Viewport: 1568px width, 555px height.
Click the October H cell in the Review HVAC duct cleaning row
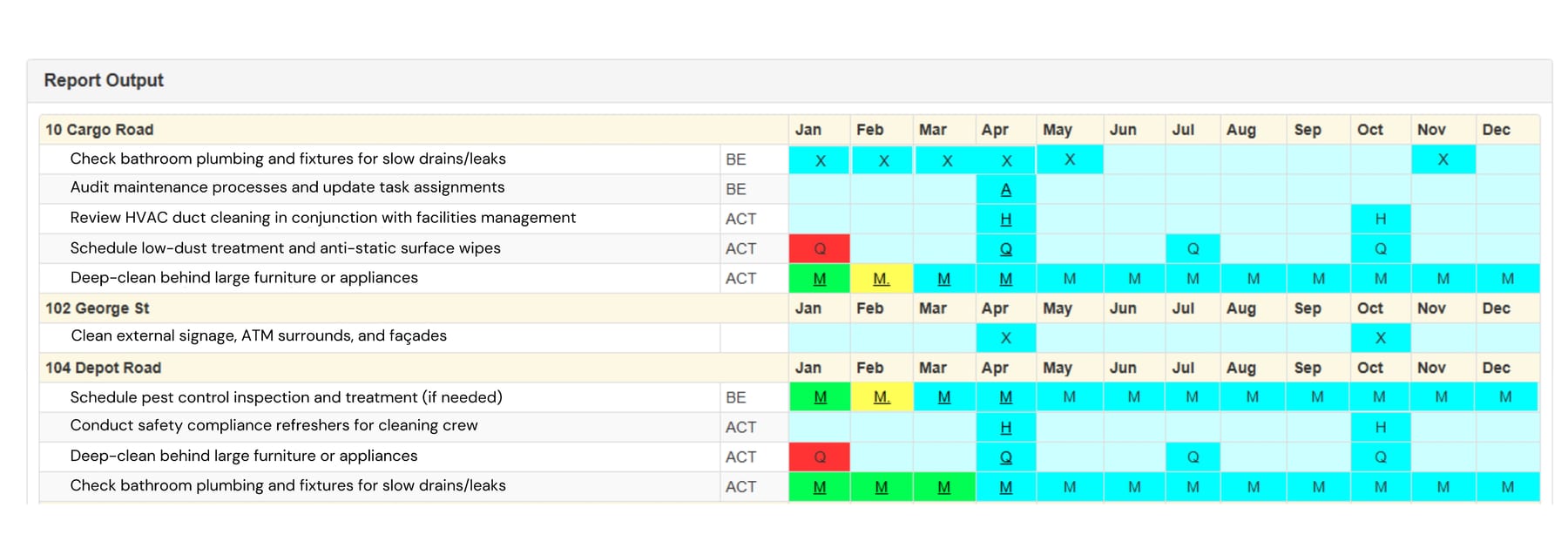point(1380,219)
